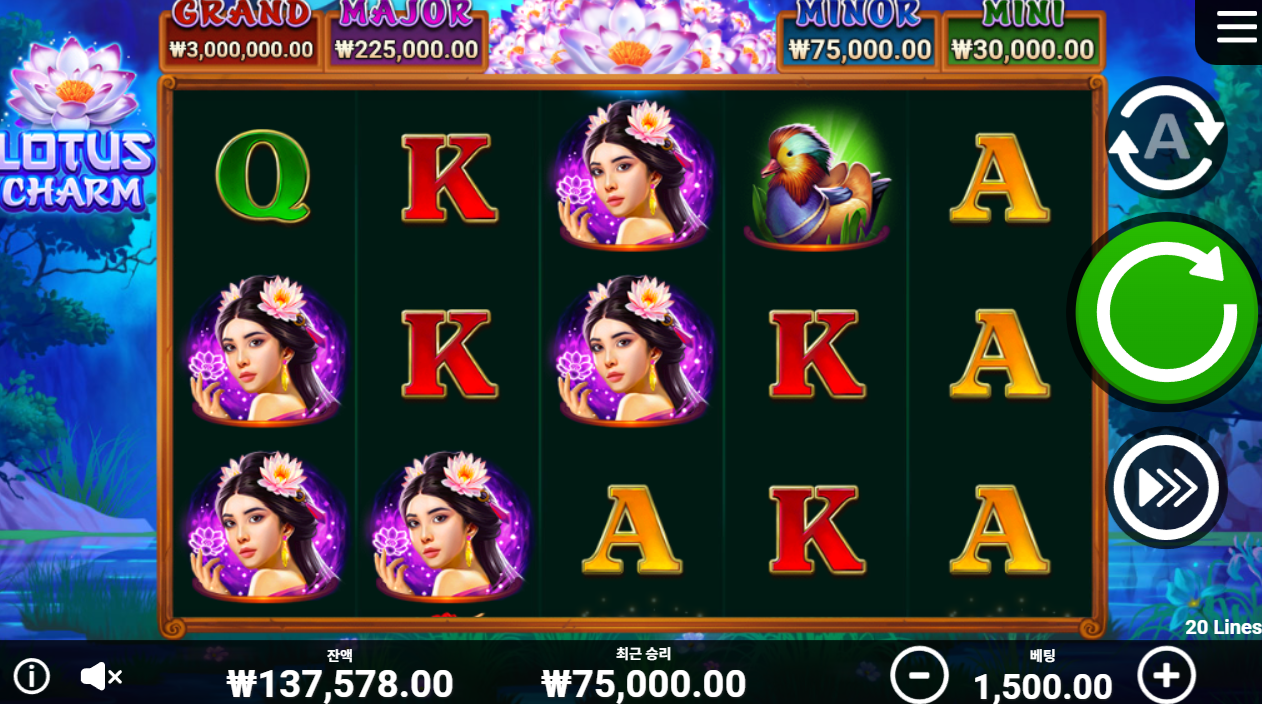Decrease bet with the minus button
Viewport: 1262px width, 704px height.
(x=920, y=675)
